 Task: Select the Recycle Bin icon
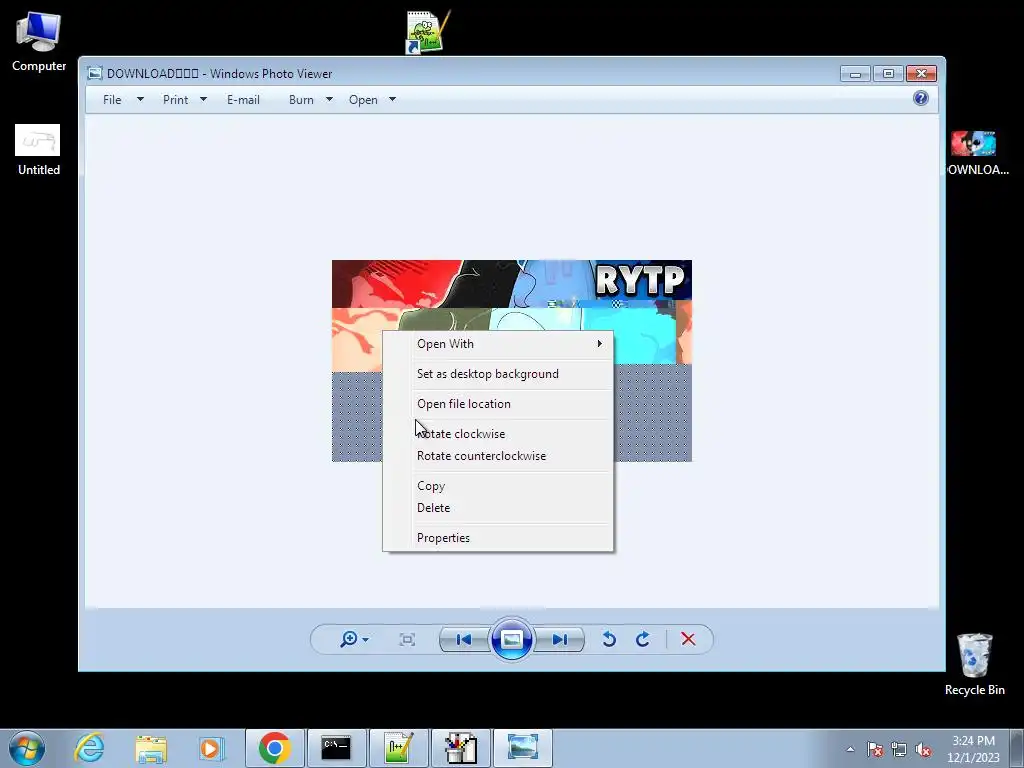pyautogui.click(x=974, y=664)
